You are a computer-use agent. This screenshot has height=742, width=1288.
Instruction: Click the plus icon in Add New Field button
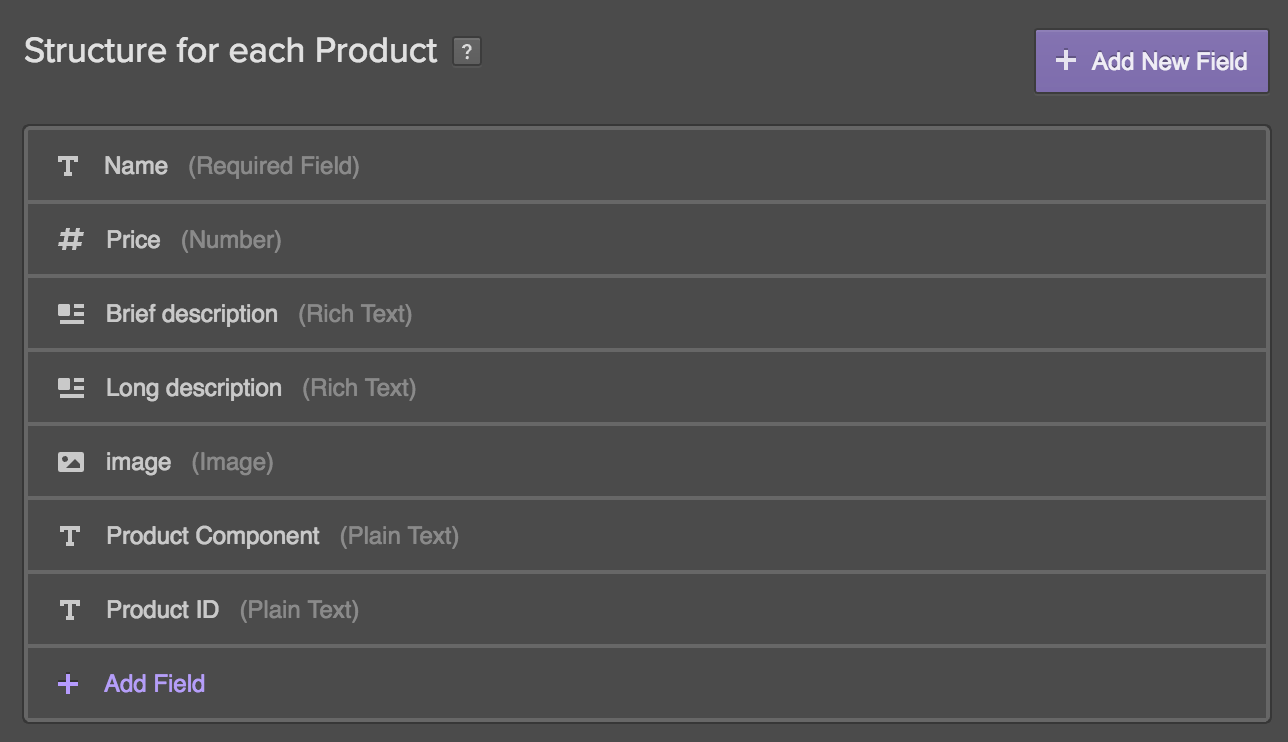1066,61
